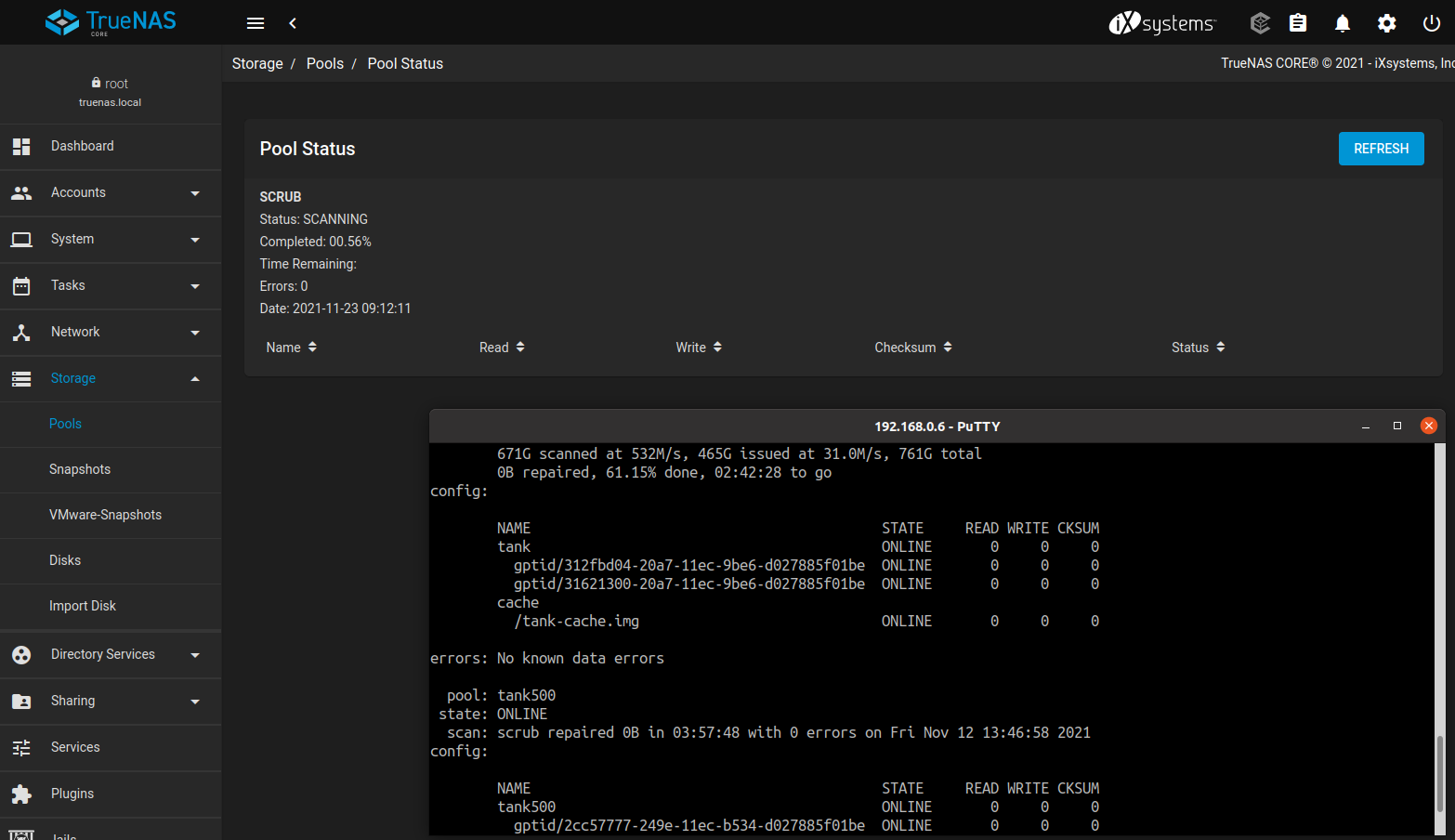Image resolution: width=1455 pixels, height=840 pixels.
Task: Toggle the hamburger side menu
Action: coord(256,23)
